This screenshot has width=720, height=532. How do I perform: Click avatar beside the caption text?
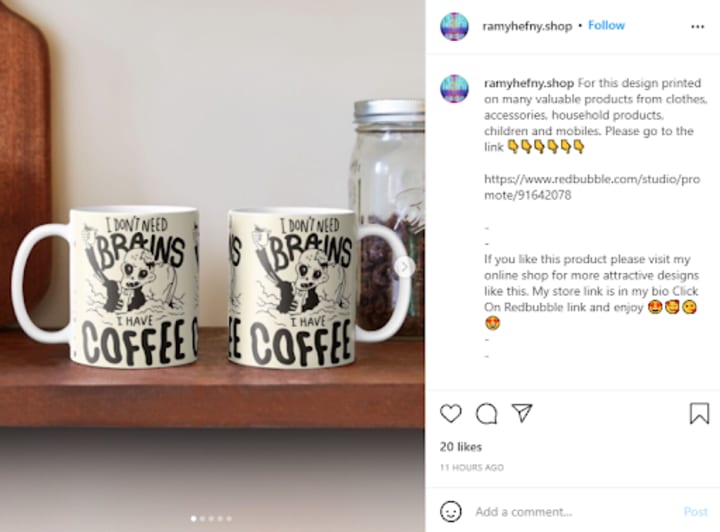[x=454, y=88]
